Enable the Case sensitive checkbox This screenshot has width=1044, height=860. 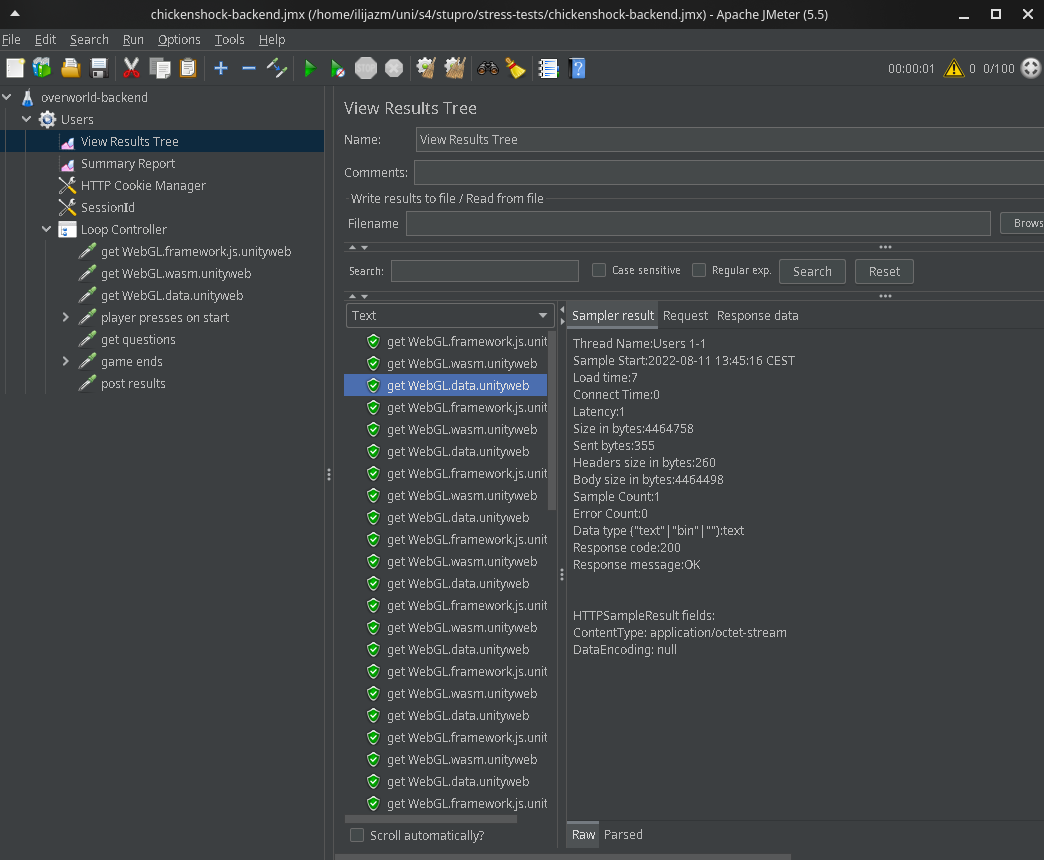(x=599, y=270)
